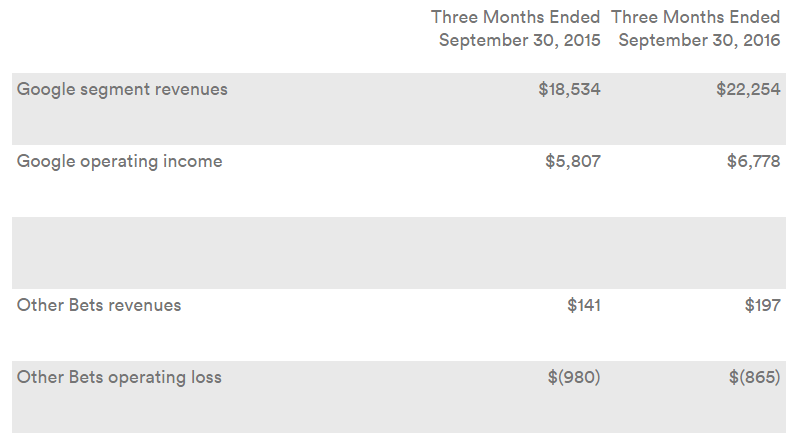This screenshot has height=438, width=790.
Task: Click the $(980) operating loss figure
Action: pyautogui.click(x=574, y=378)
